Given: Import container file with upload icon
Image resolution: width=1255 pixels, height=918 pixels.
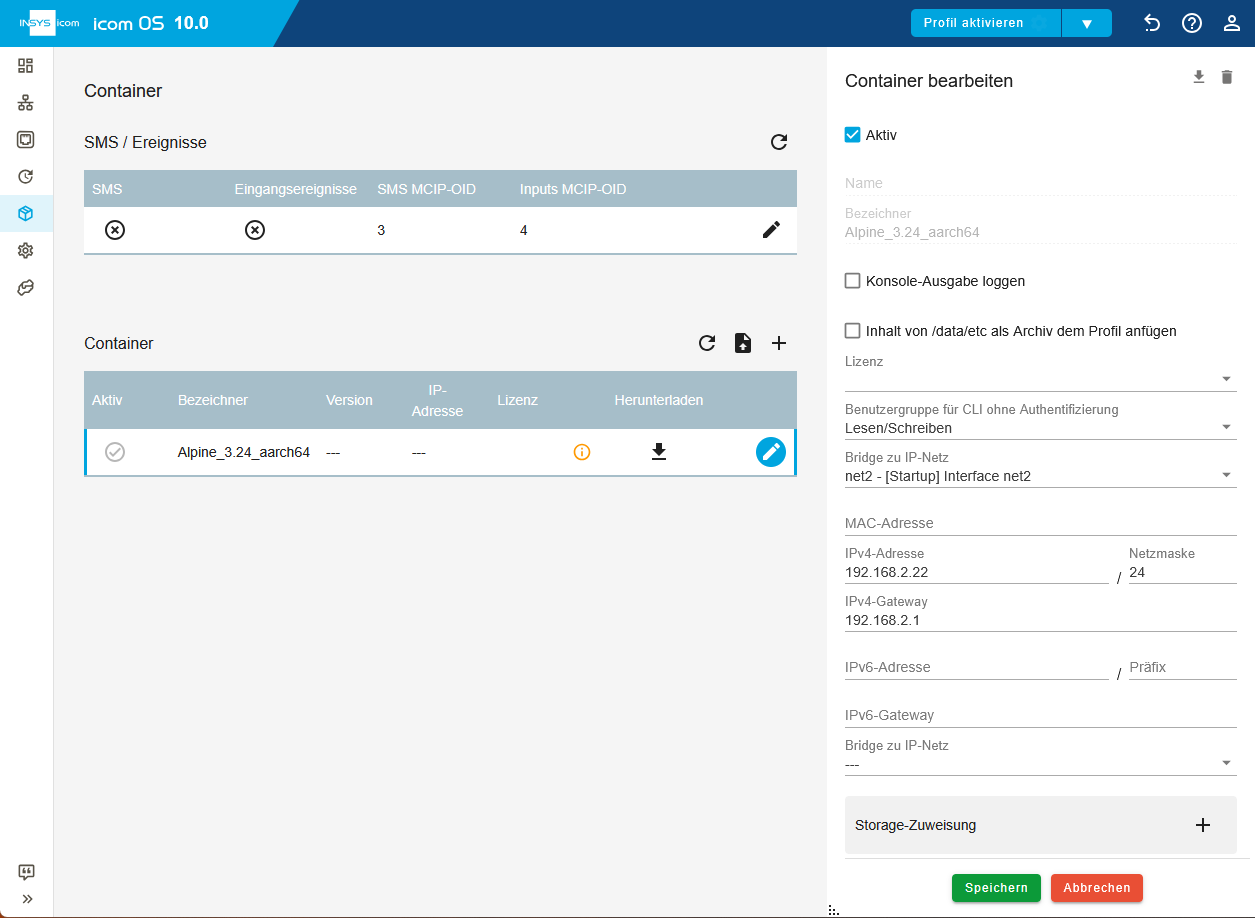Looking at the screenshot, I should [743, 343].
